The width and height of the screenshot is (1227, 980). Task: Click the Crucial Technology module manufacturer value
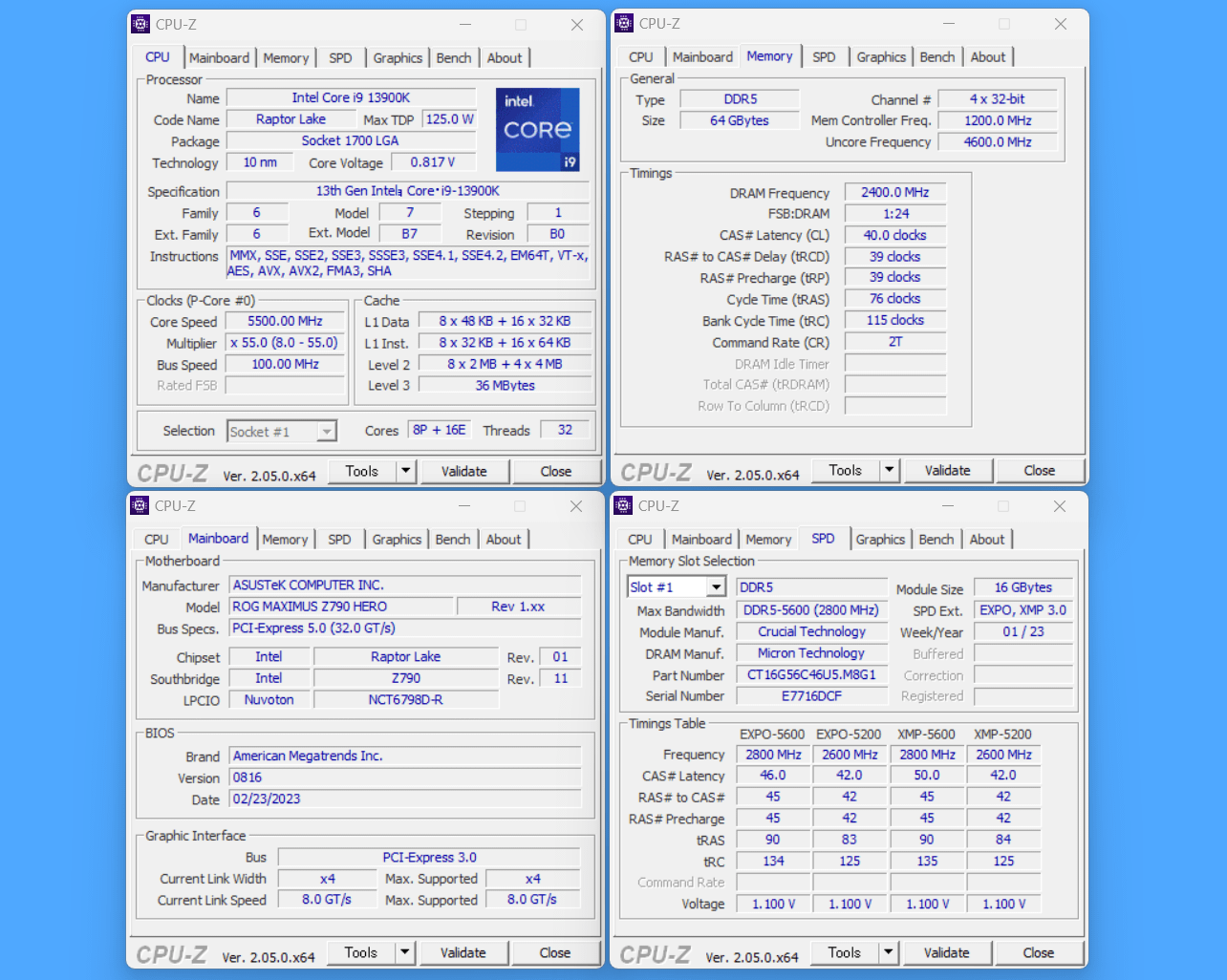point(811,631)
